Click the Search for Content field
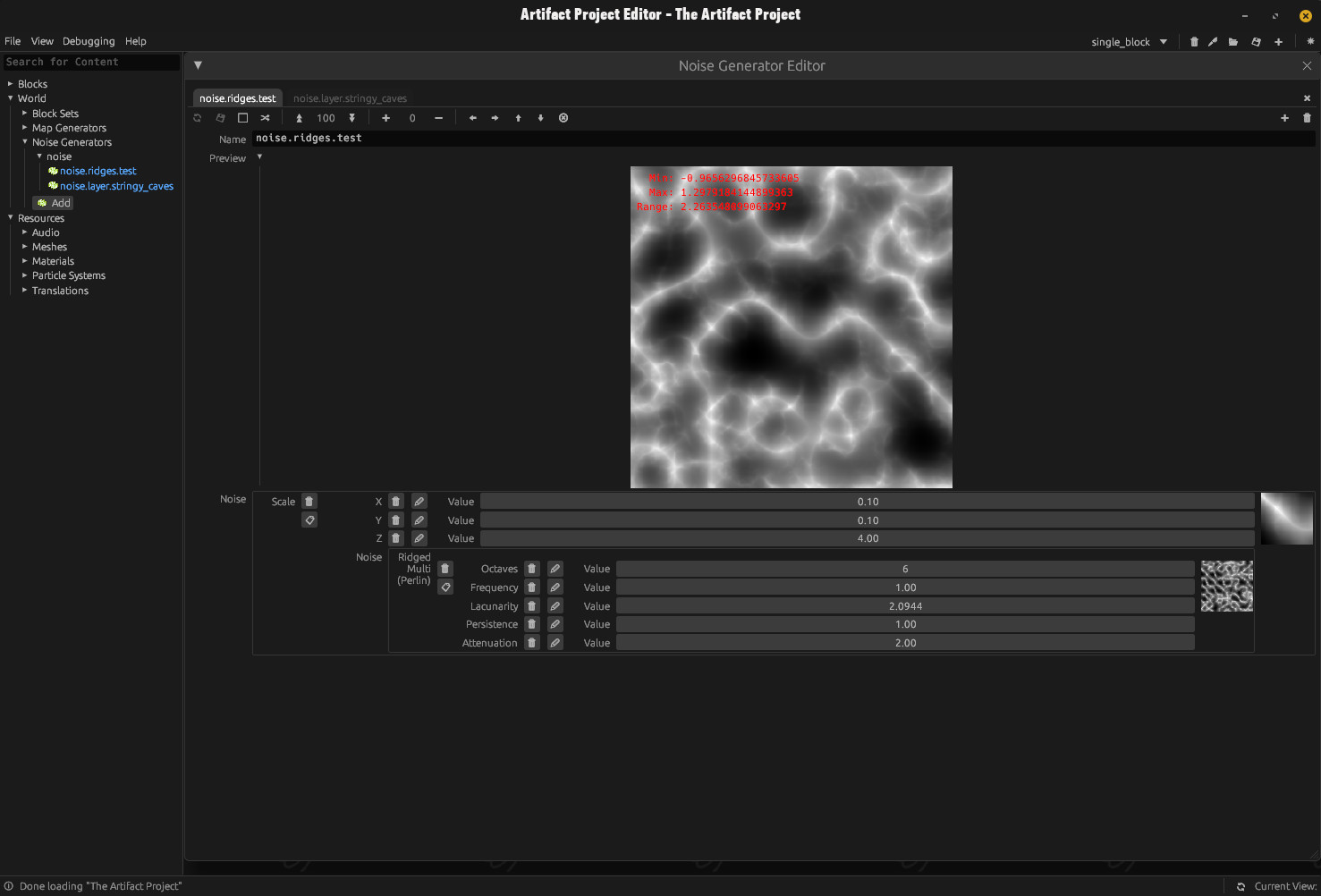The width and height of the screenshot is (1321, 896). (x=90, y=62)
